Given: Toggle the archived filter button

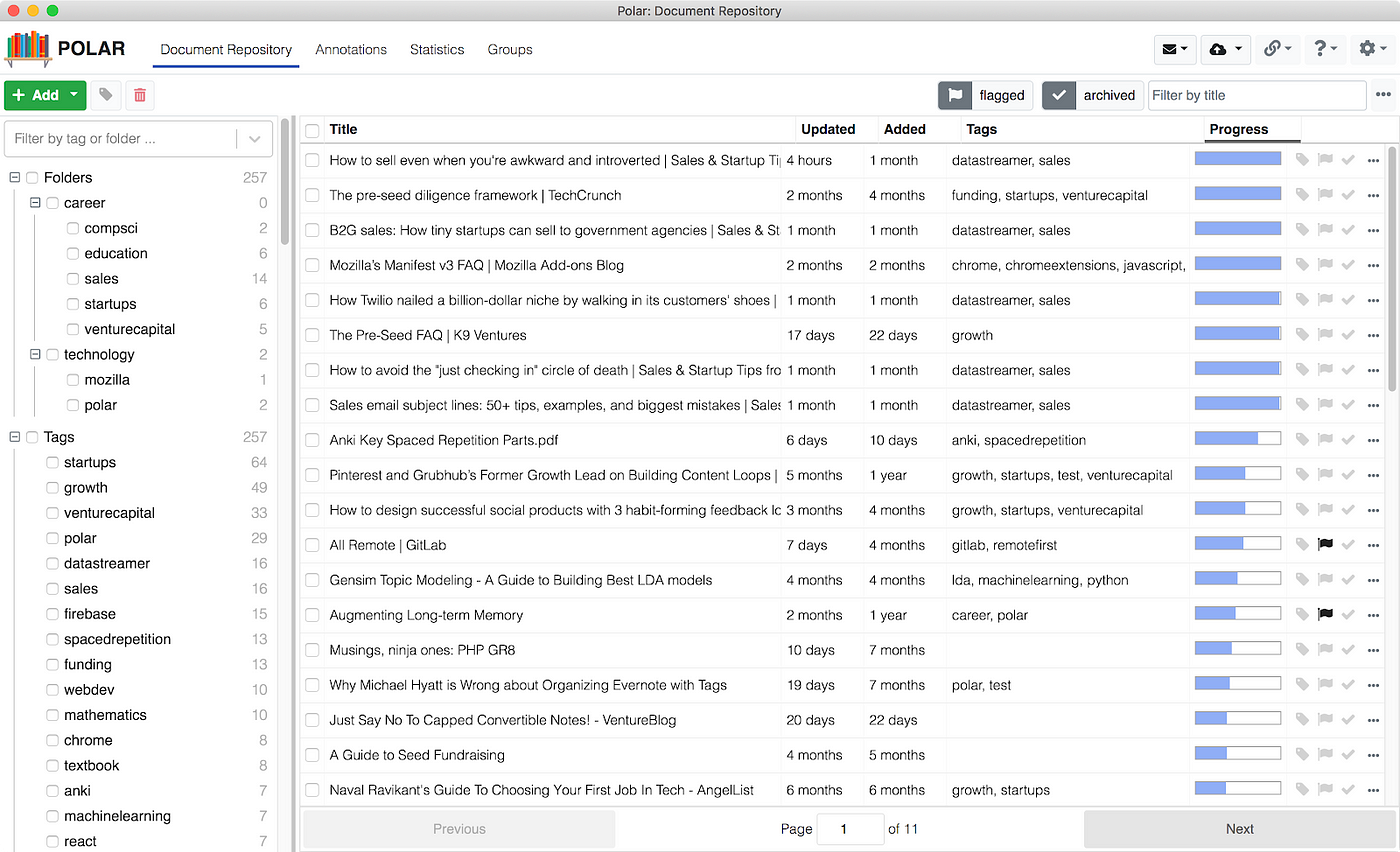Looking at the screenshot, I should coord(1092,95).
